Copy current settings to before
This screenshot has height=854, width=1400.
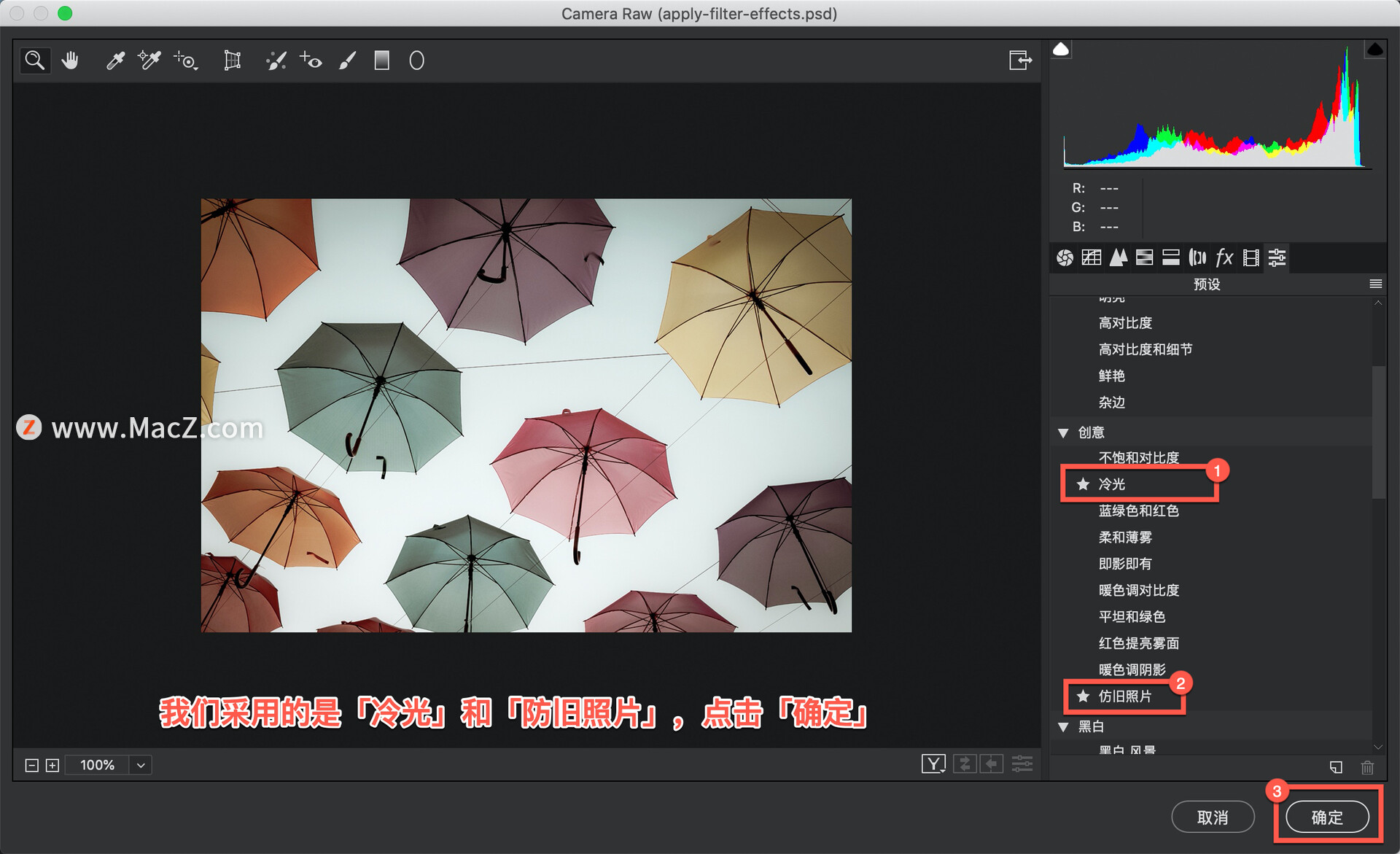click(992, 764)
